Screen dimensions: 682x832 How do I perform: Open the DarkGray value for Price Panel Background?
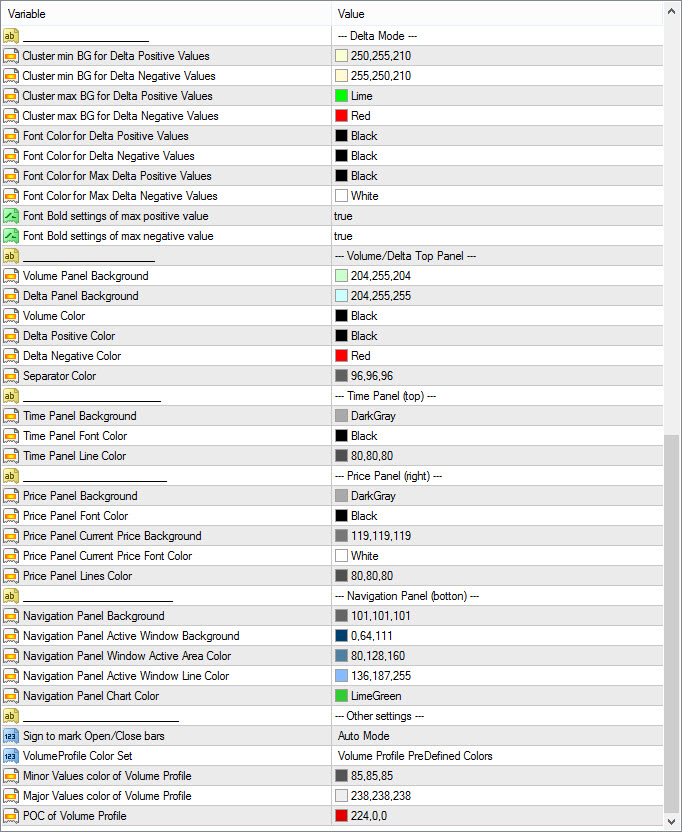coord(373,496)
